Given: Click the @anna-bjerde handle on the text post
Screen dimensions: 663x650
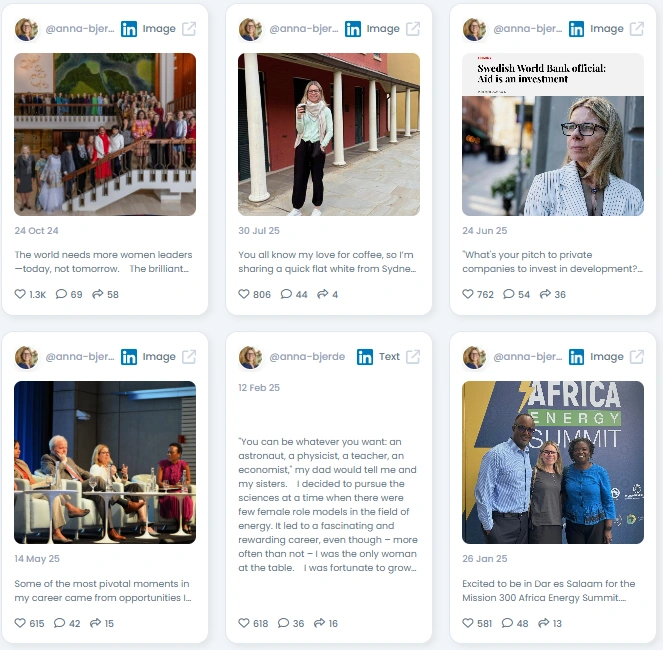Looking at the screenshot, I should click(x=307, y=357).
